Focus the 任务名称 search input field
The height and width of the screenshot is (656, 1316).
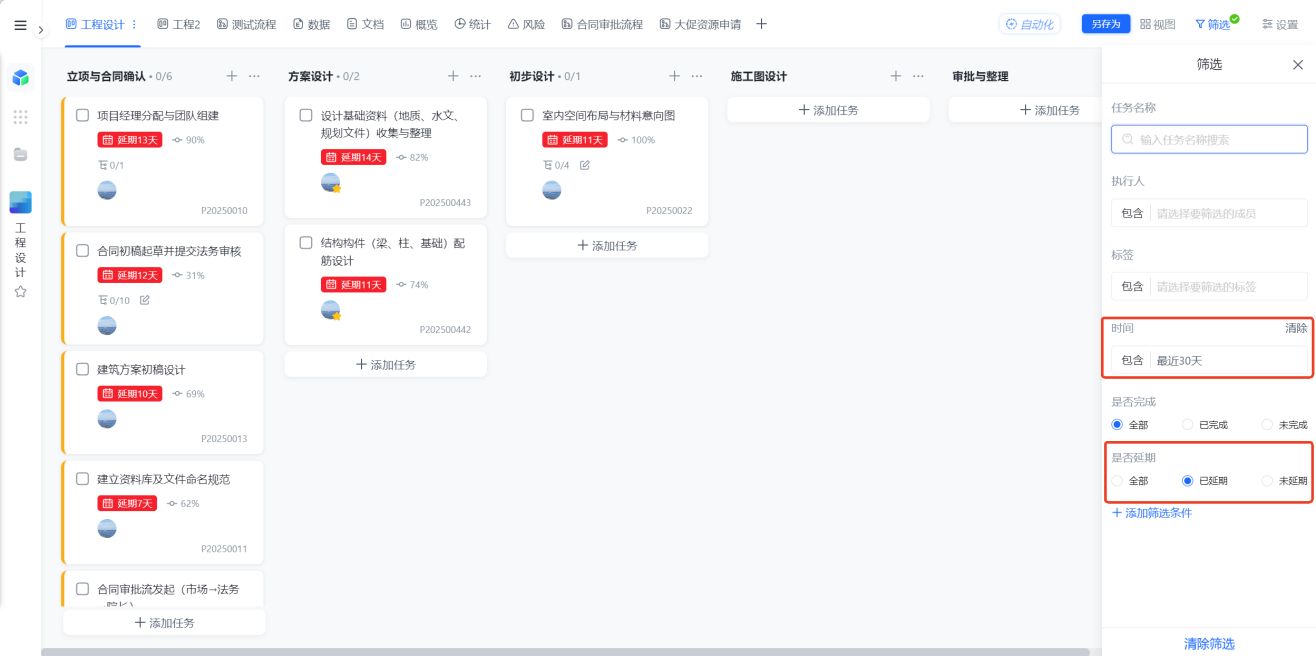click(1209, 139)
